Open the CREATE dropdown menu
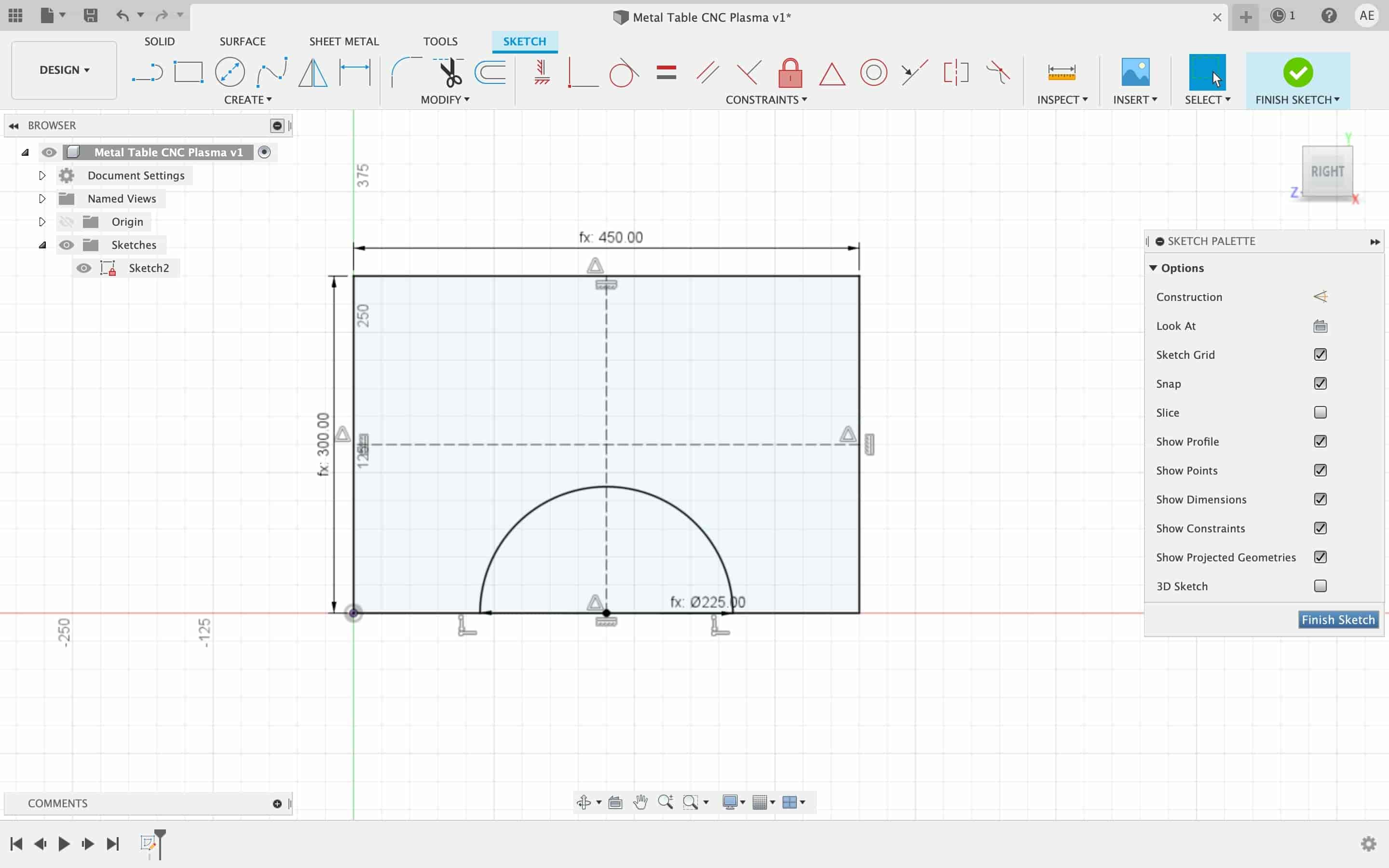The image size is (1389, 868). 248,100
